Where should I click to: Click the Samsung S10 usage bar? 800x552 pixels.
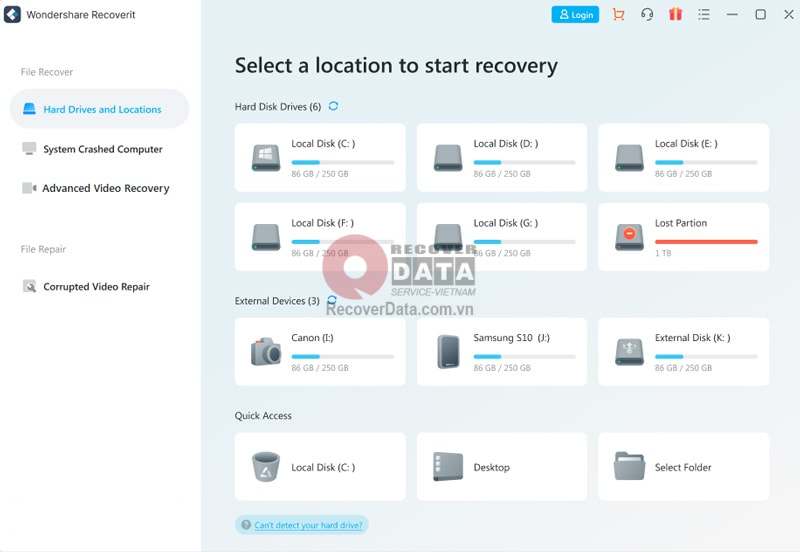pyautogui.click(x=524, y=357)
